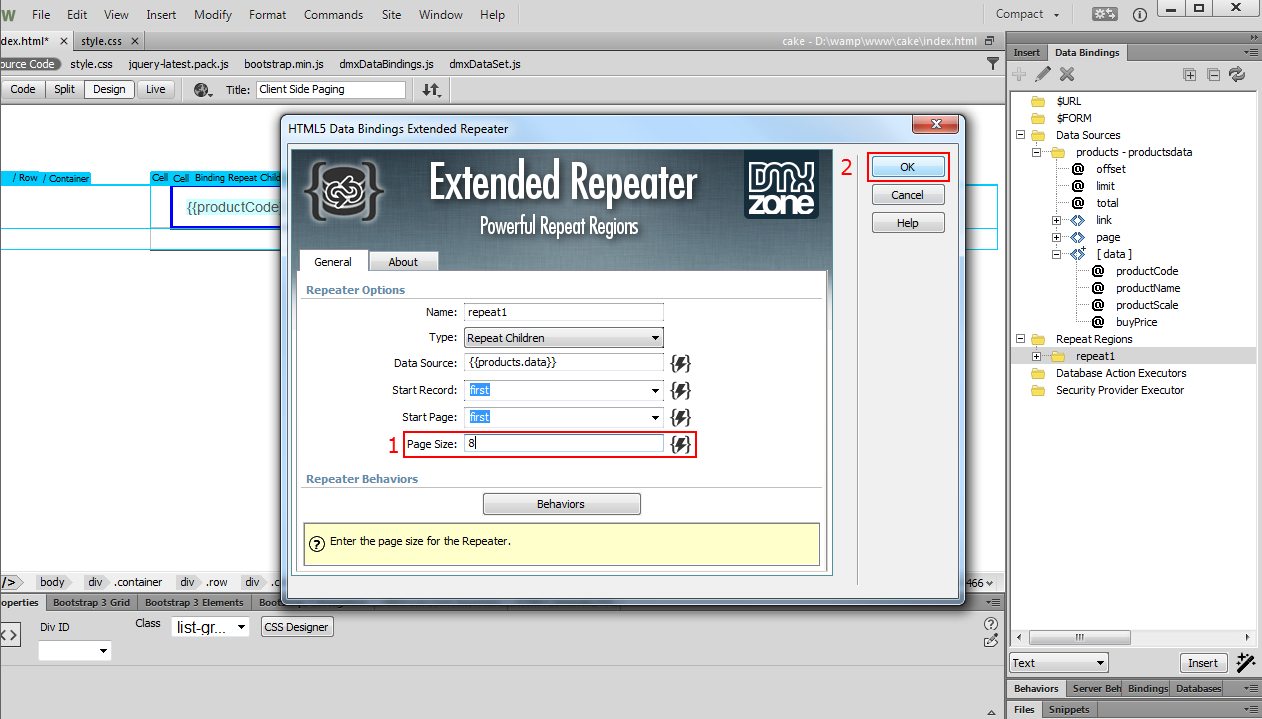
Task: Click the Help button in the dialog
Action: click(908, 223)
